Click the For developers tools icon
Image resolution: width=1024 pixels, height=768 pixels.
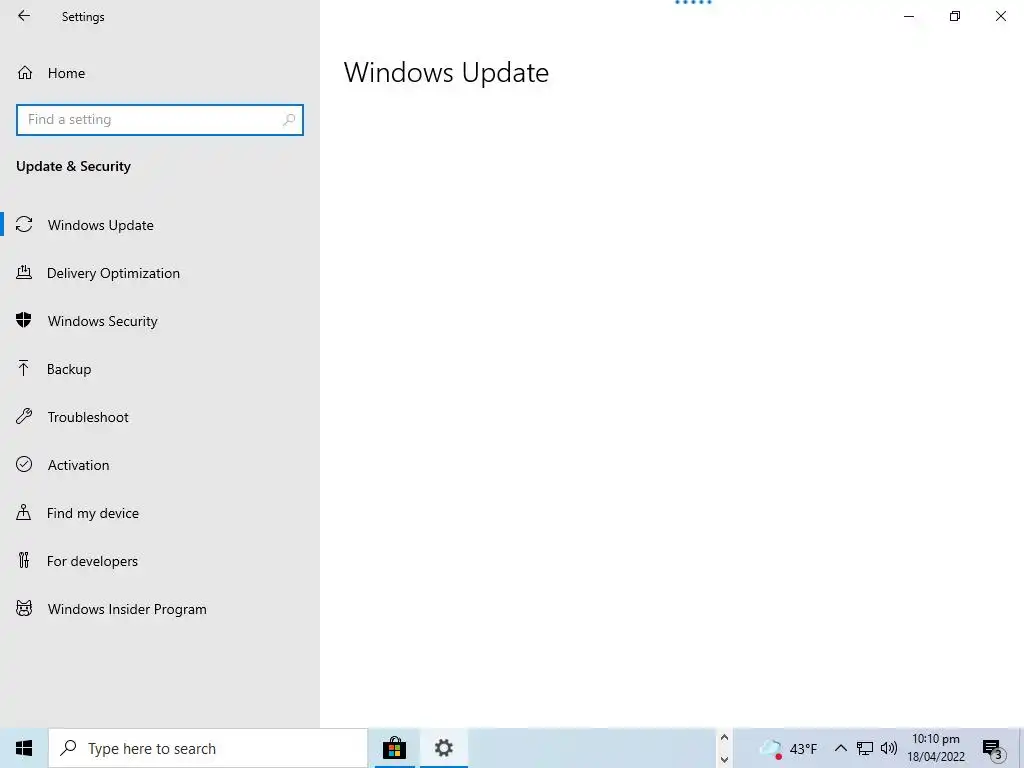[x=24, y=560]
